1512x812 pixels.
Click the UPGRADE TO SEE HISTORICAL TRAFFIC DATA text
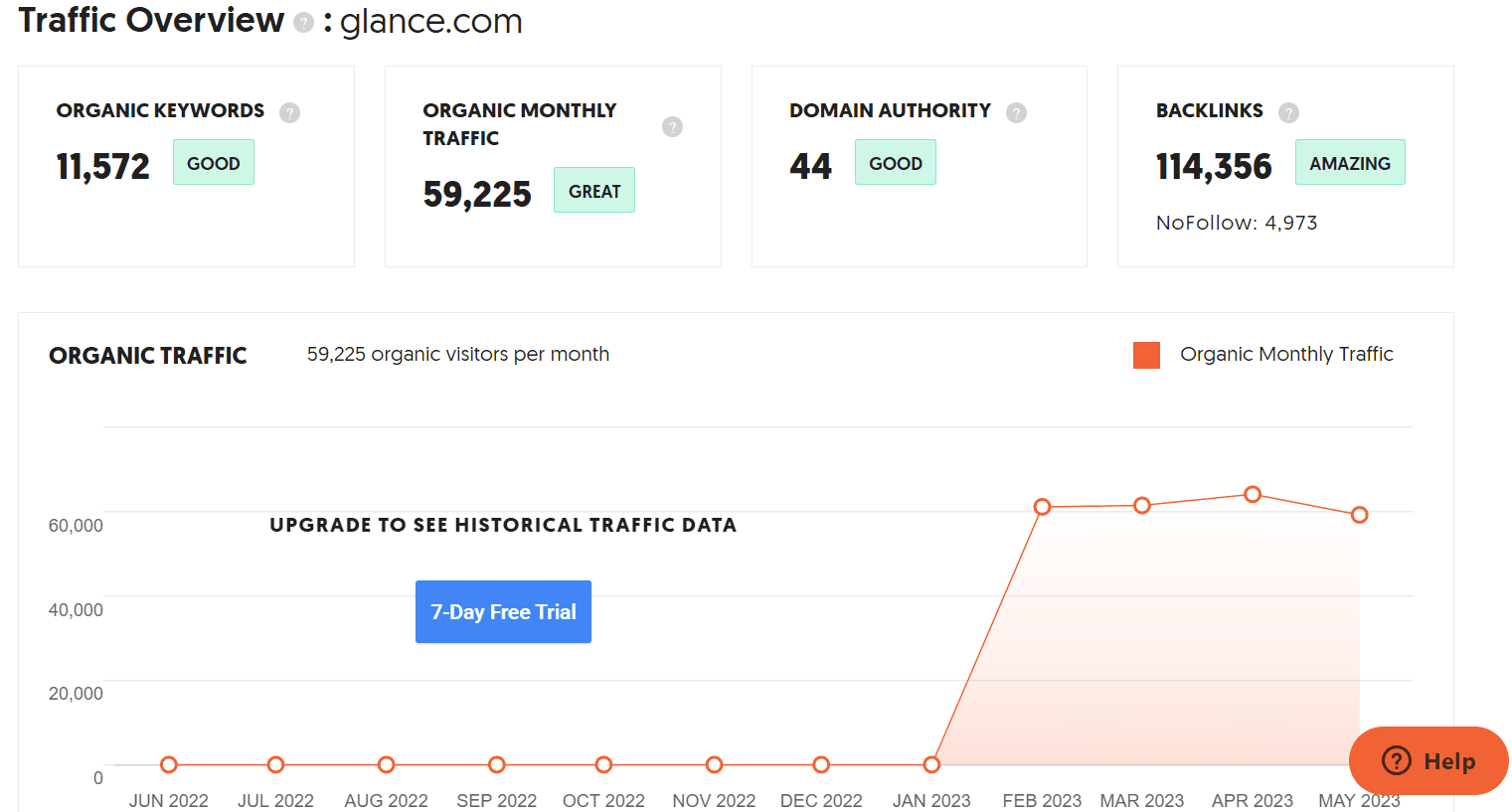[x=502, y=525]
